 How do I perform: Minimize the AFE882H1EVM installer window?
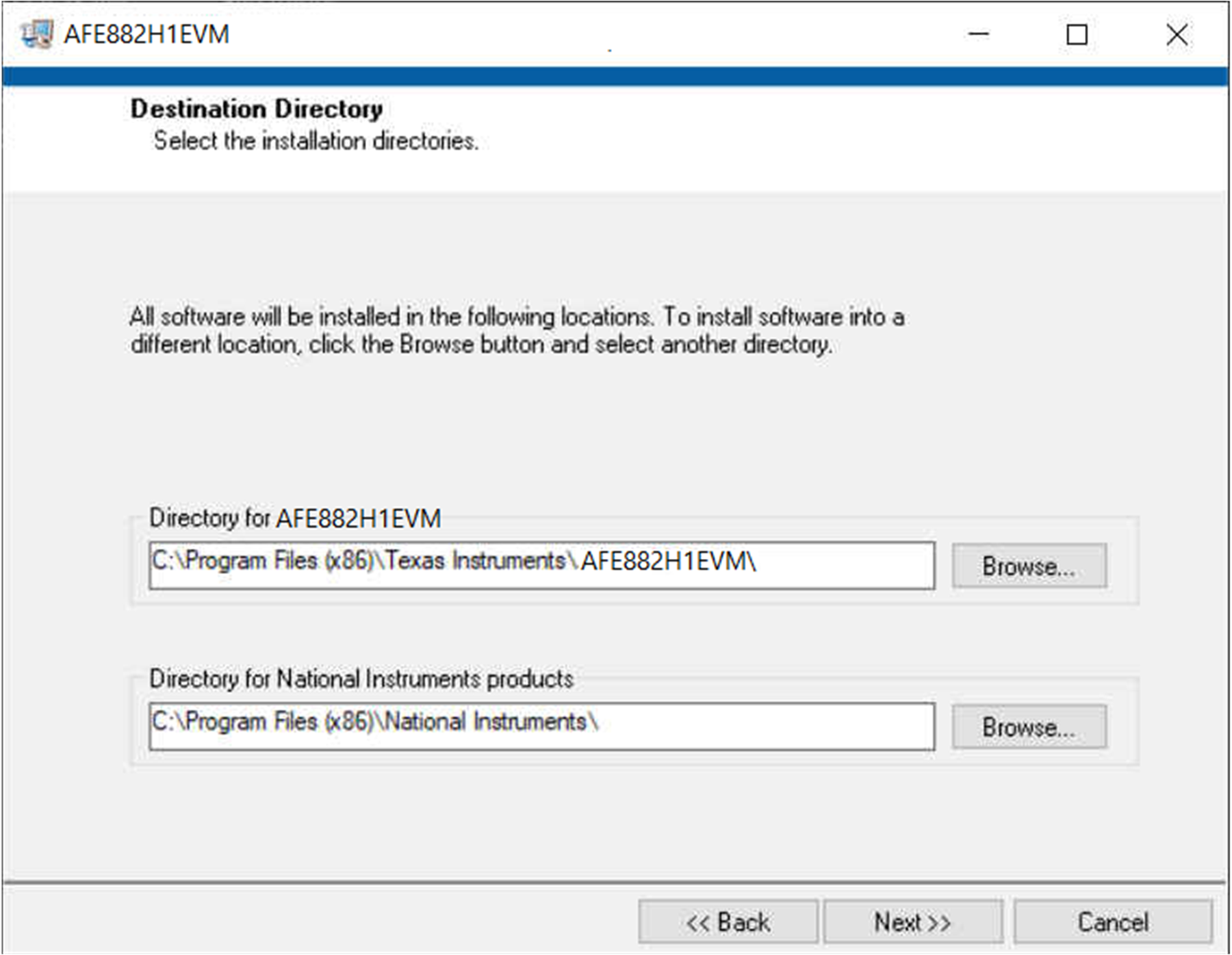pyautogui.click(x=979, y=34)
